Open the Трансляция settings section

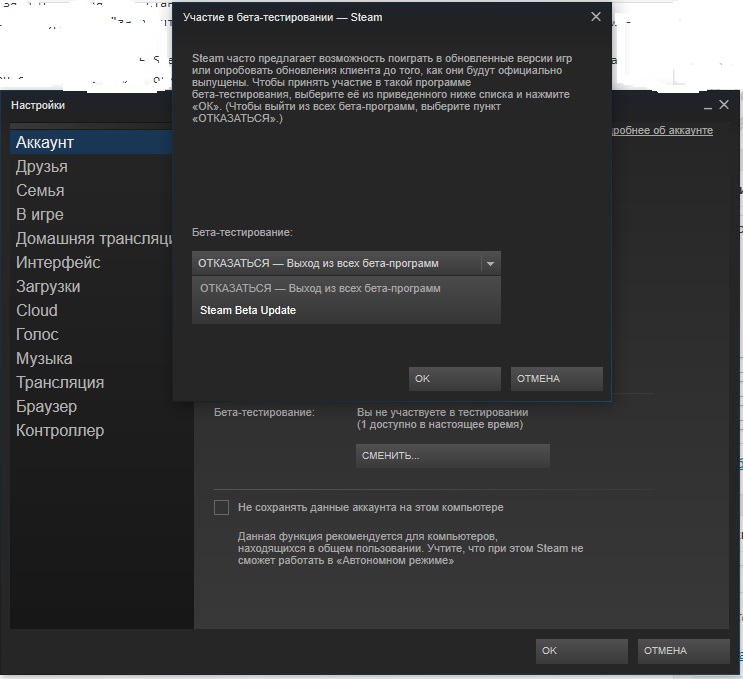[91, 382]
